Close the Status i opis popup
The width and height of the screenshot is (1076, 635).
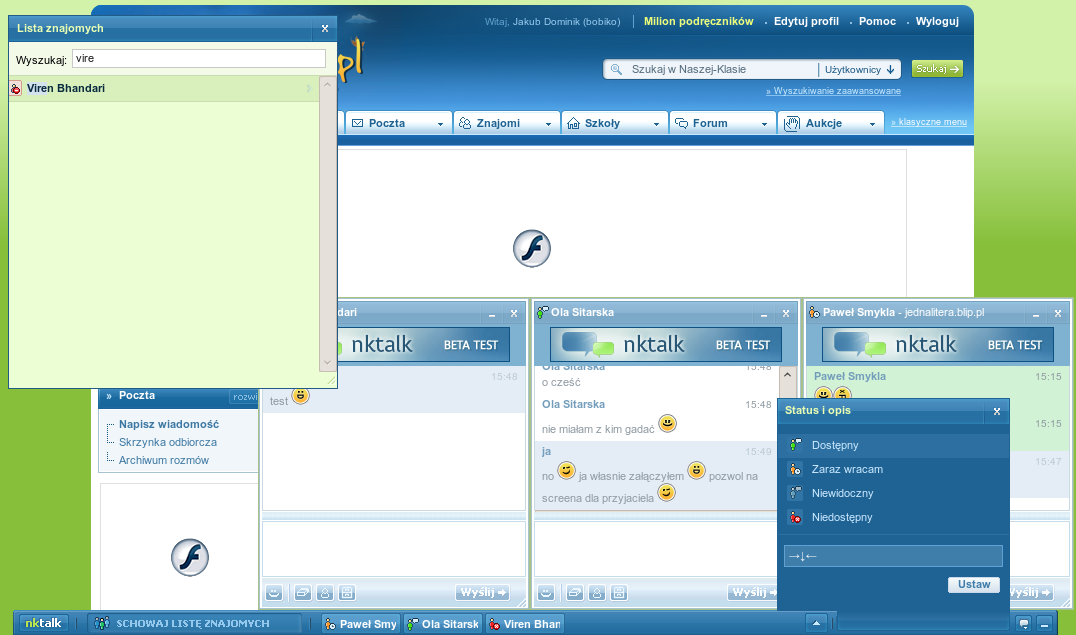[x=997, y=411]
